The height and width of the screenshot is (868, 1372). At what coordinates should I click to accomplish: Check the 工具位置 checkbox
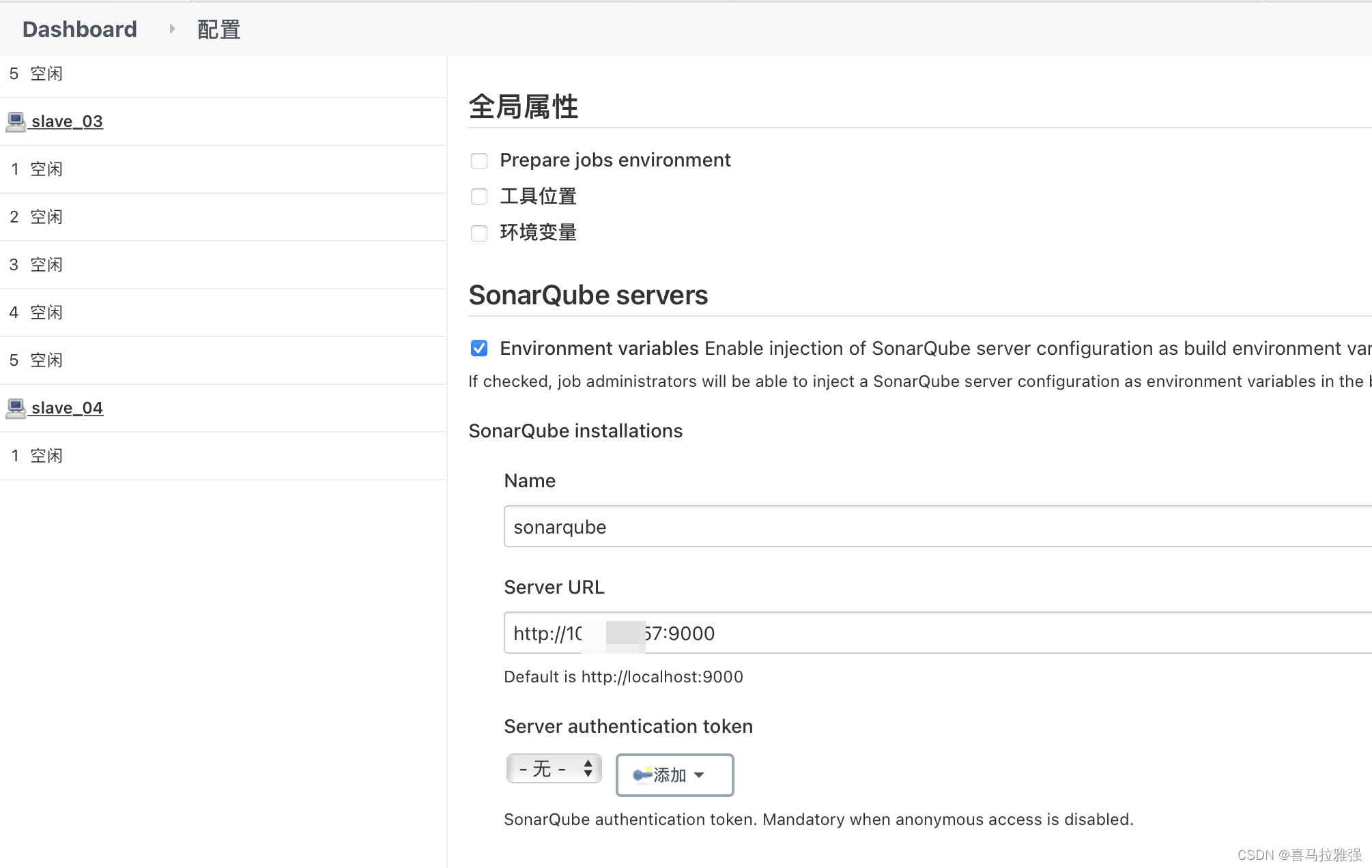(x=479, y=197)
